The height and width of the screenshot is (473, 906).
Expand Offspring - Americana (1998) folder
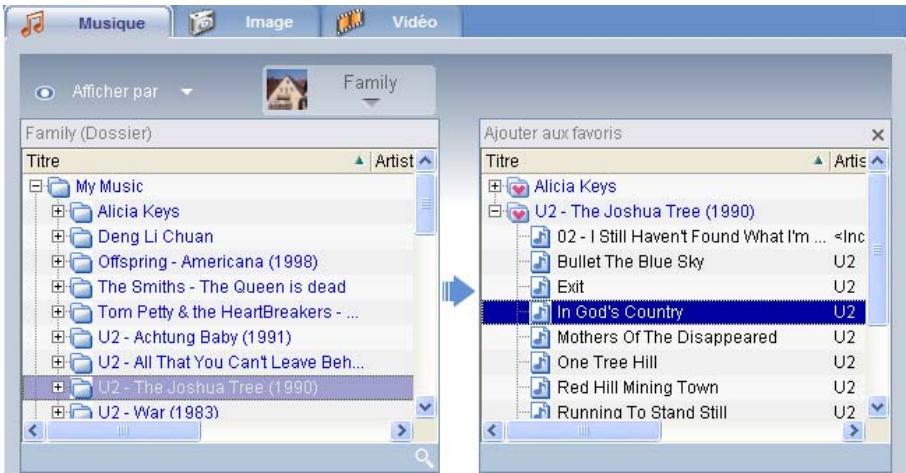coord(58,262)
